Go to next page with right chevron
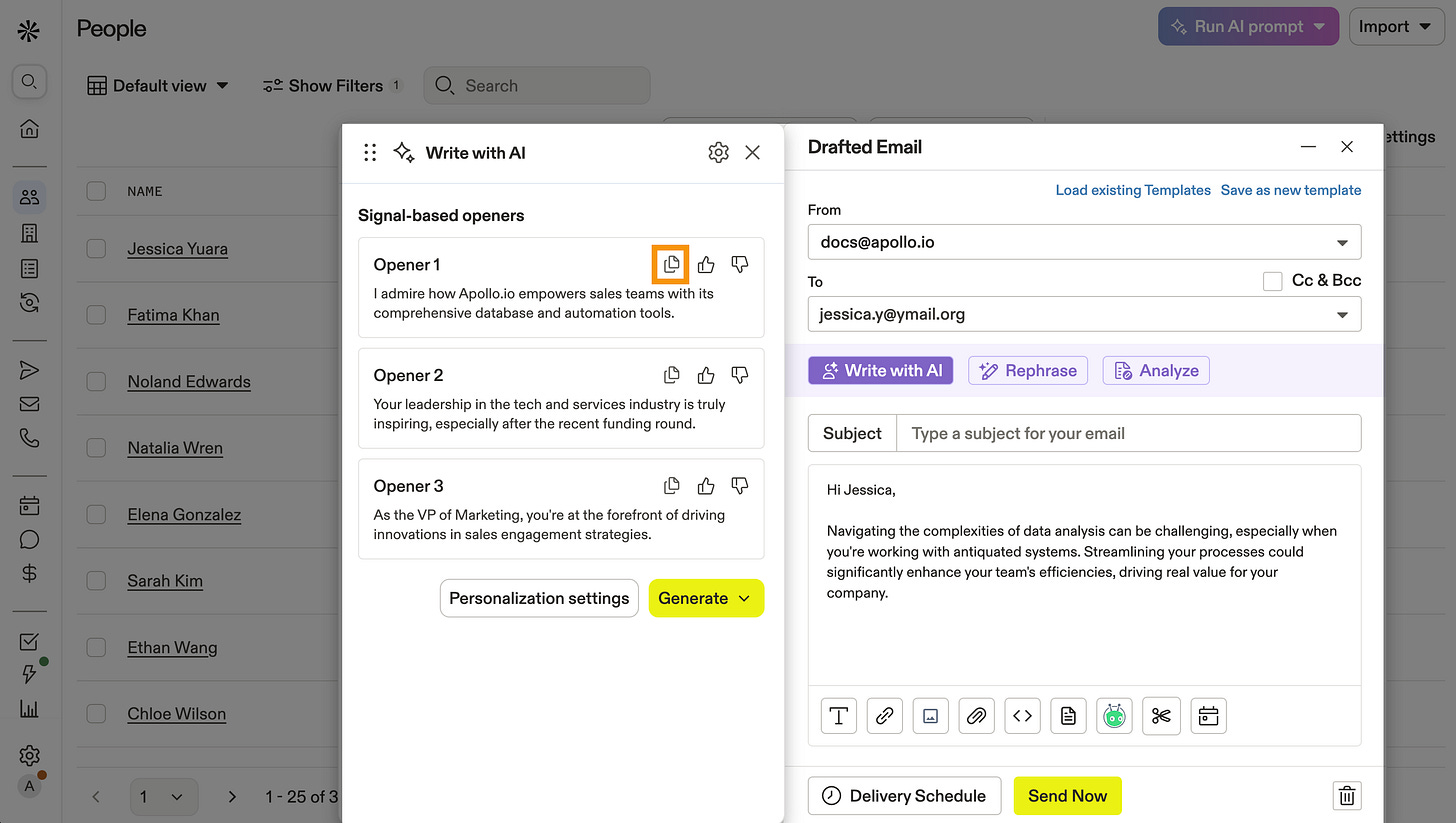The height and width of the screenshot is (823, 1456). click(232, 797)
